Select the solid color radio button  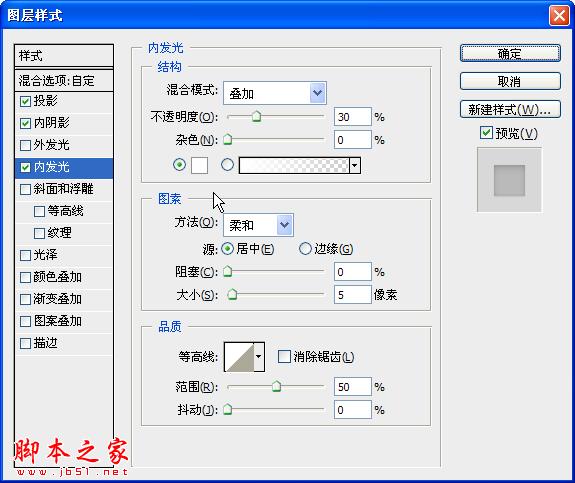(x=179, y=165)
